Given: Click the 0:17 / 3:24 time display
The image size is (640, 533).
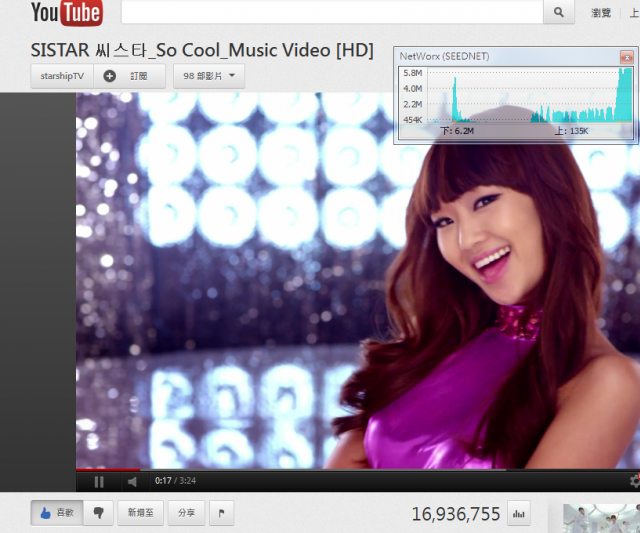Looking at the screenshot, I should [x=176, y=481].
